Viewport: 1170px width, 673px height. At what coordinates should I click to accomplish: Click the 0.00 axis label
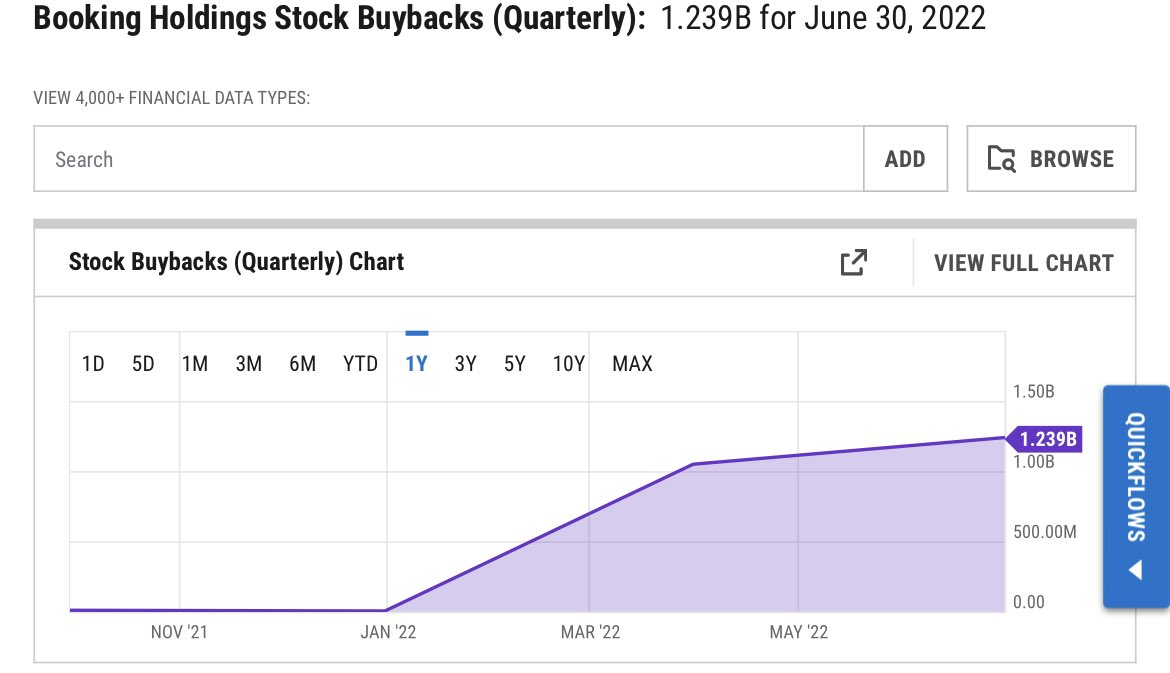1028,602
